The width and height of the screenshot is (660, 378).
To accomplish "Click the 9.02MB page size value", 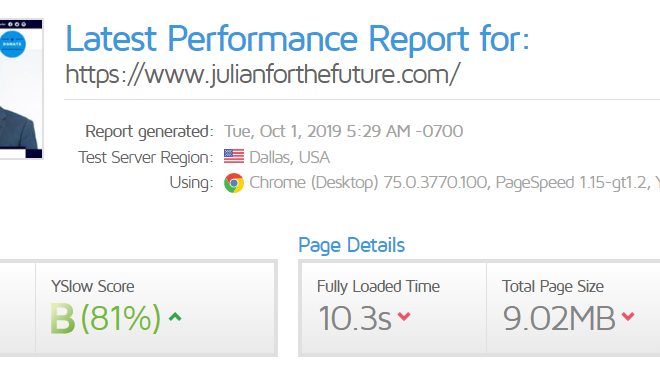I will [559, 318].
